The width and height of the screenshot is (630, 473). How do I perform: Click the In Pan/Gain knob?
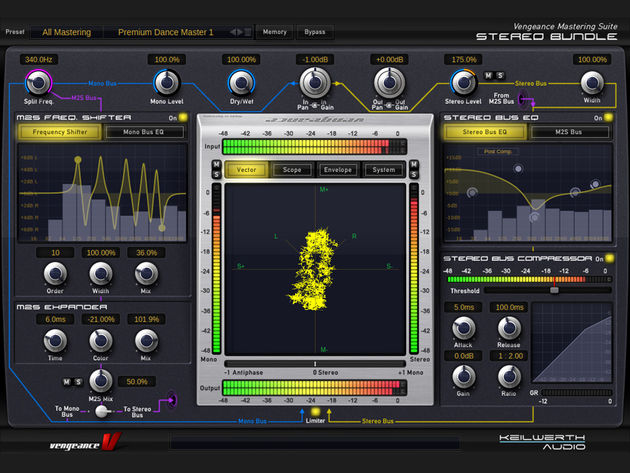315,82
